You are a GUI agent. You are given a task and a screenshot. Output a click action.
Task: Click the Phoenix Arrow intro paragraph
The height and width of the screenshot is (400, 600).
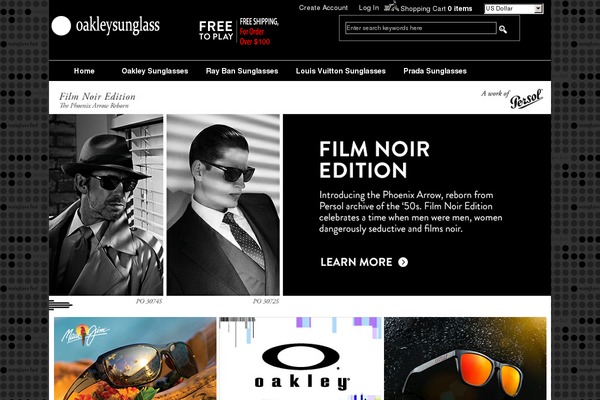coord(411,212)
